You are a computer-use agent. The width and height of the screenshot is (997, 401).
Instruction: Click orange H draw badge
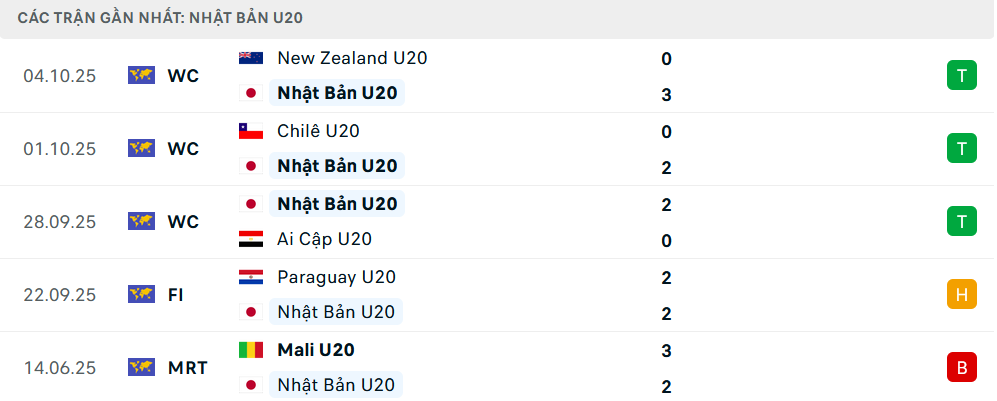[x=961, y=294]
